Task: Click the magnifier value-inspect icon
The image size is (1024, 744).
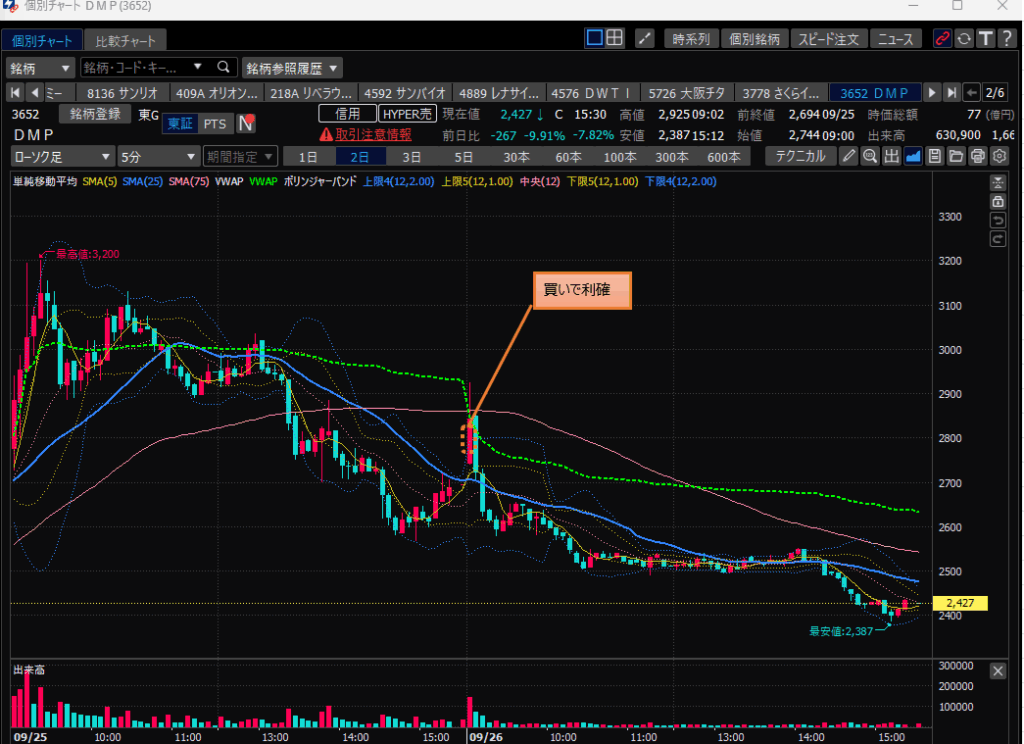Action: tap(870, 156)
